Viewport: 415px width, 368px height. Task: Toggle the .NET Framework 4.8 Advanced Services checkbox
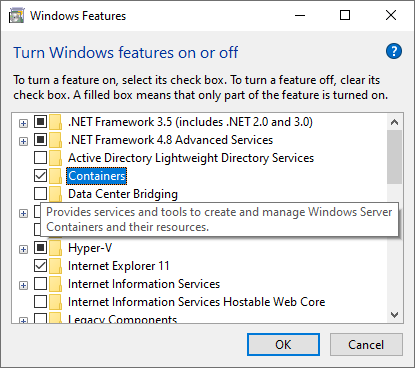40,140
